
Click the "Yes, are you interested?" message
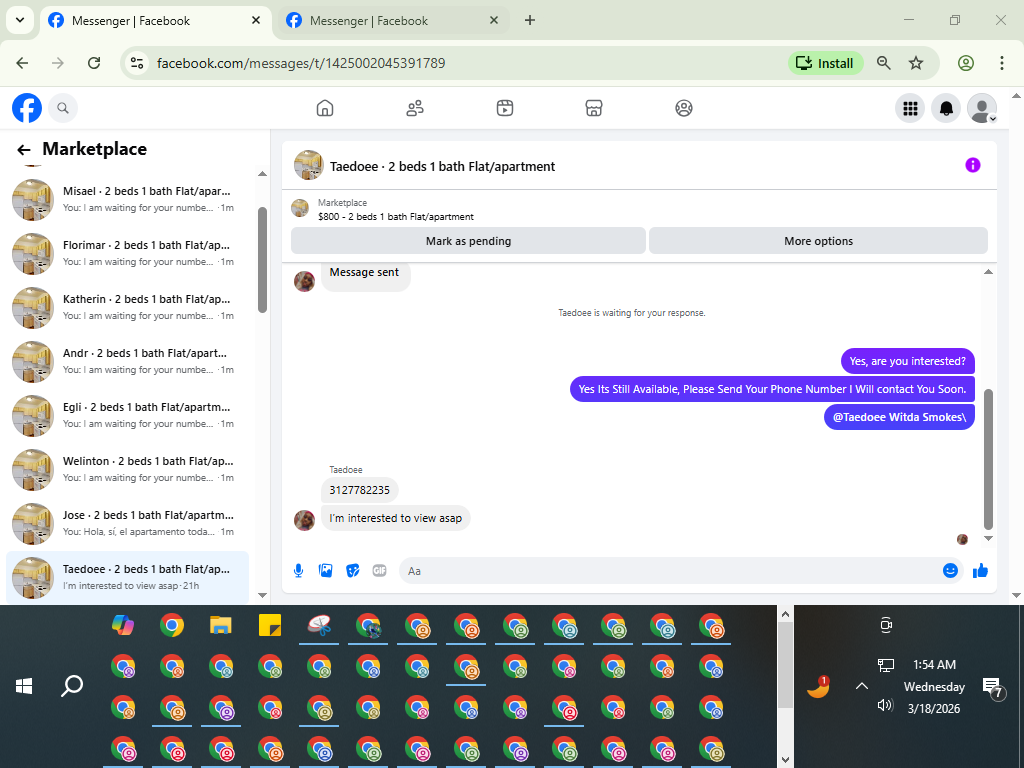907,361
